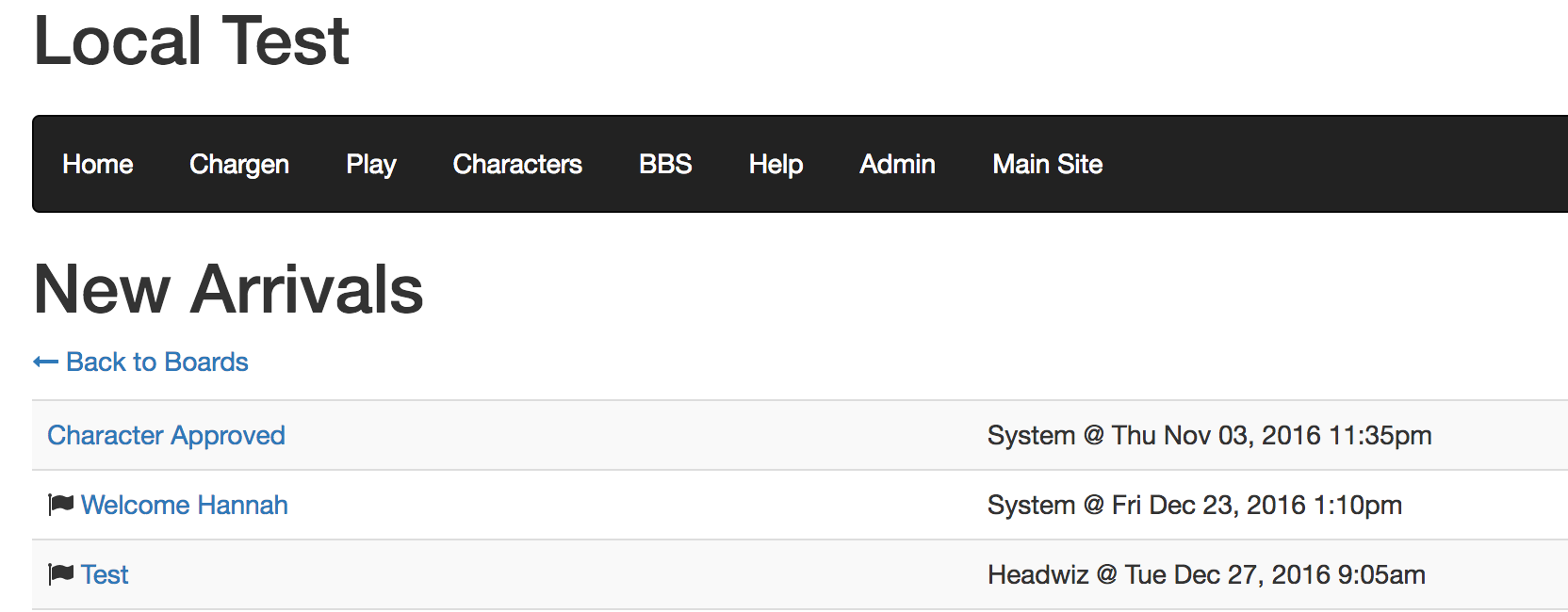Click the New Arrivals board heading
This screenshot has height=612, width=1568.
(228, 289)
